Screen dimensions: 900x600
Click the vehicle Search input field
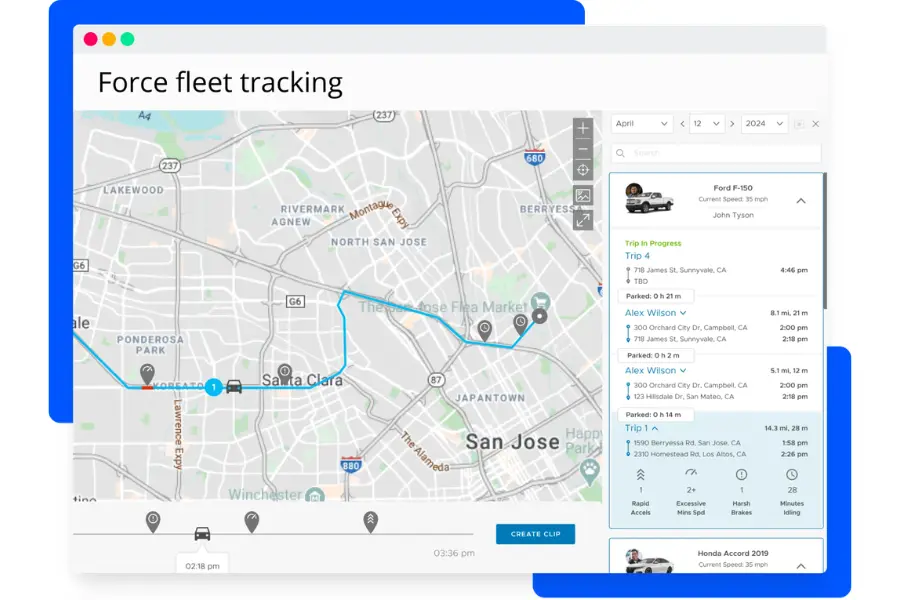tap(716, 153)
